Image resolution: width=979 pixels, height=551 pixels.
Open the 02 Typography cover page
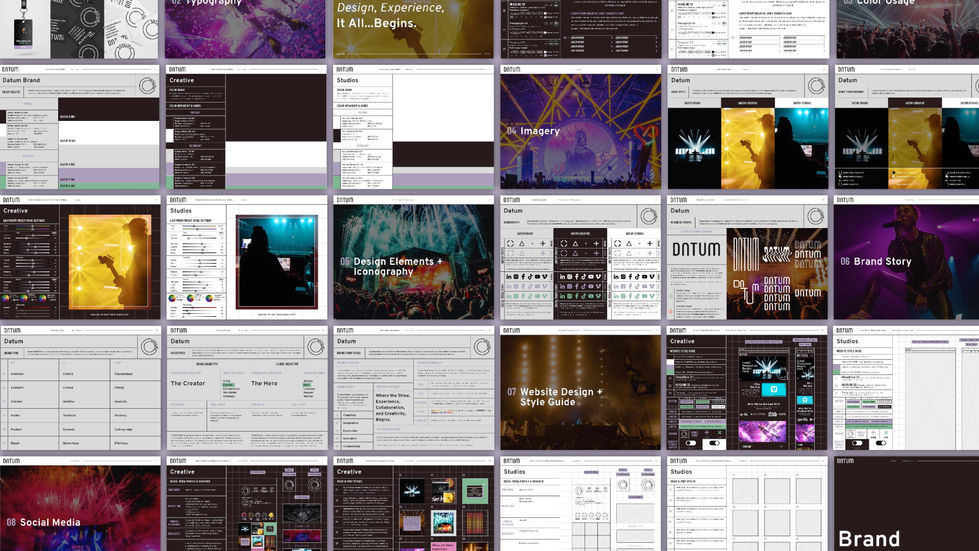click(245, 29)
